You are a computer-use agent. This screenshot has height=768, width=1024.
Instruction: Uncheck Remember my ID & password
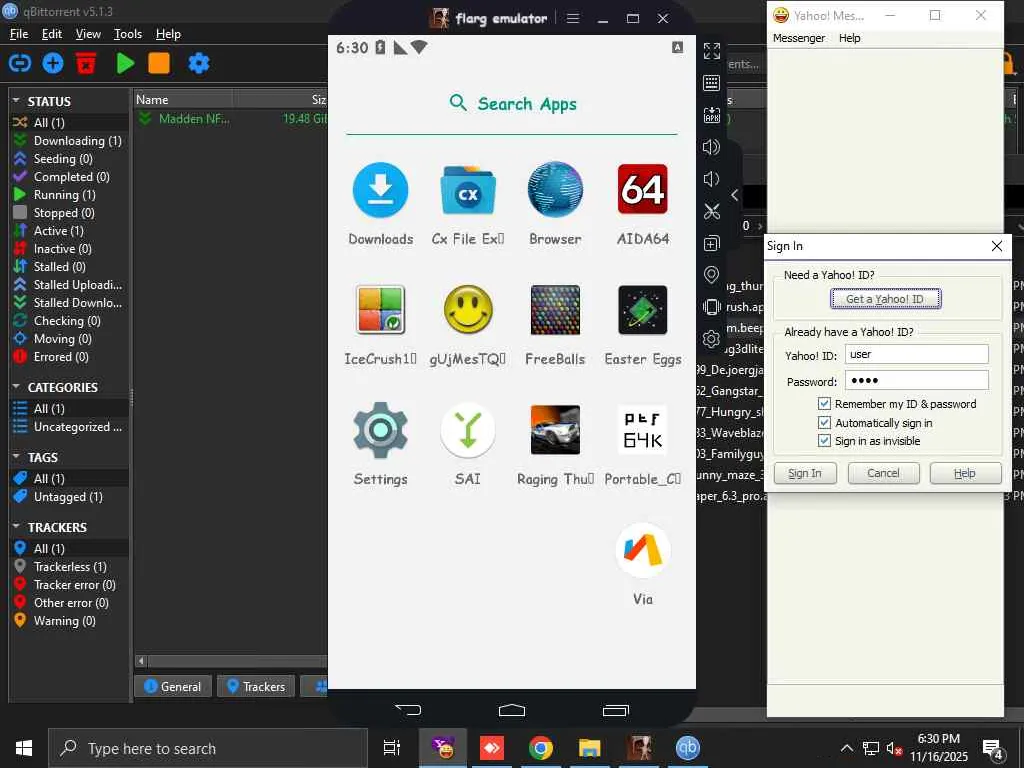[x=824, y=404]
